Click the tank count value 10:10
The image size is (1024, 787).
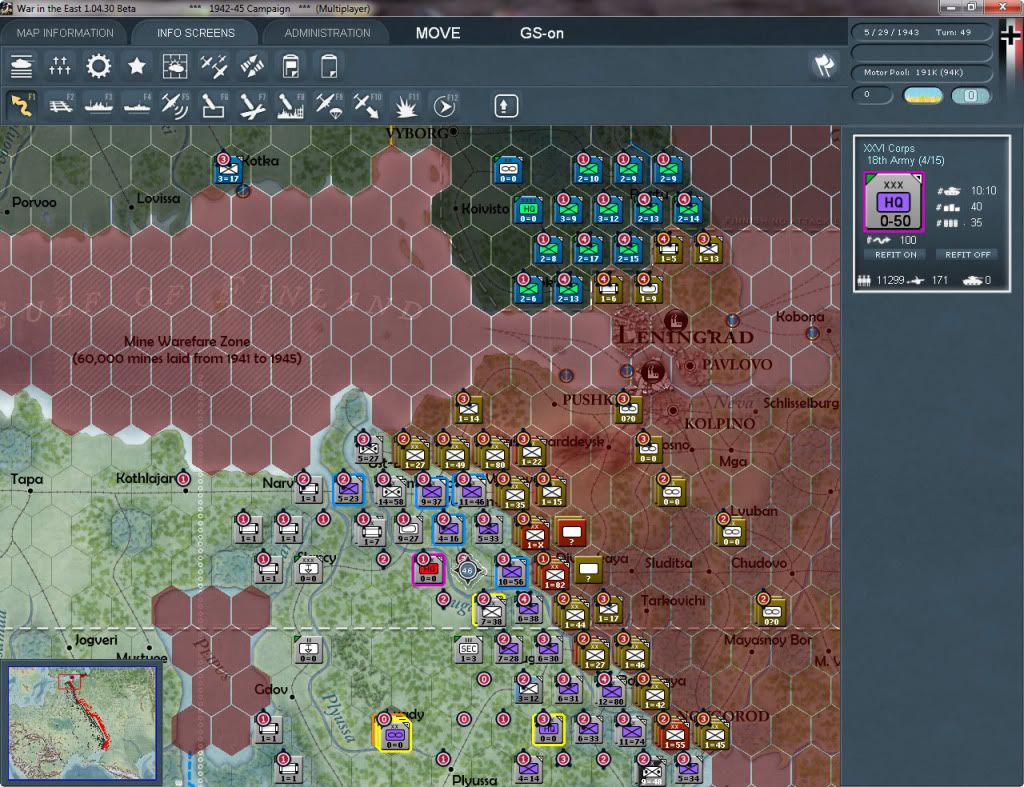(x=984, y=191)
